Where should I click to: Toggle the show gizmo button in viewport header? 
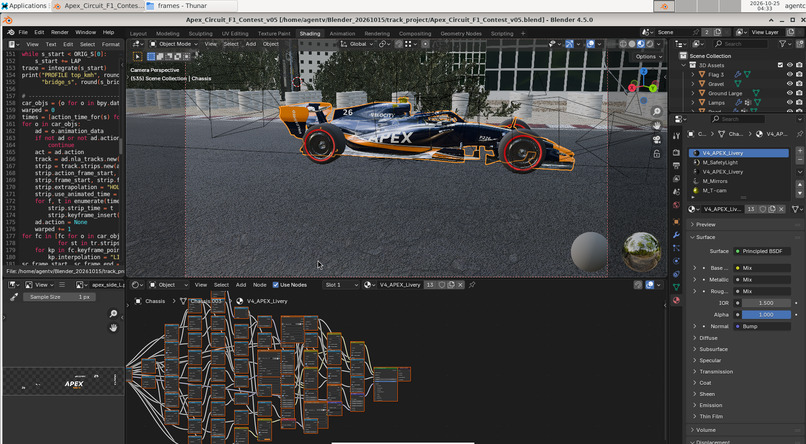pos(570,44)
